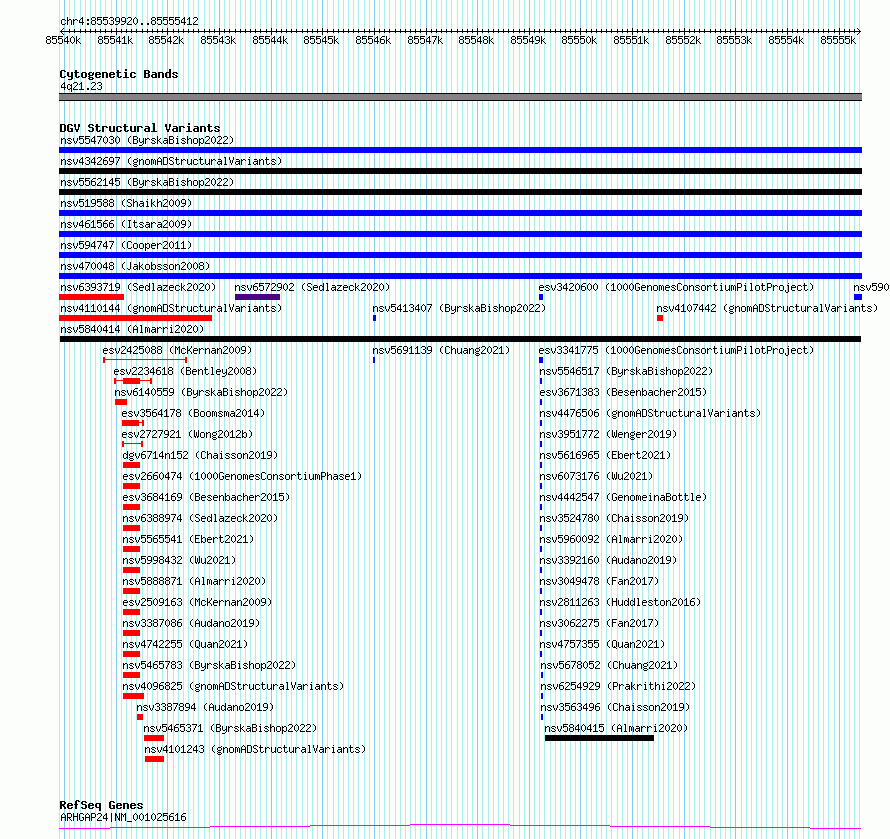The image size is (890, 839).
Task: Select nsv5413407 (ByrskaBishop2022) label
Action: (459, 308)
